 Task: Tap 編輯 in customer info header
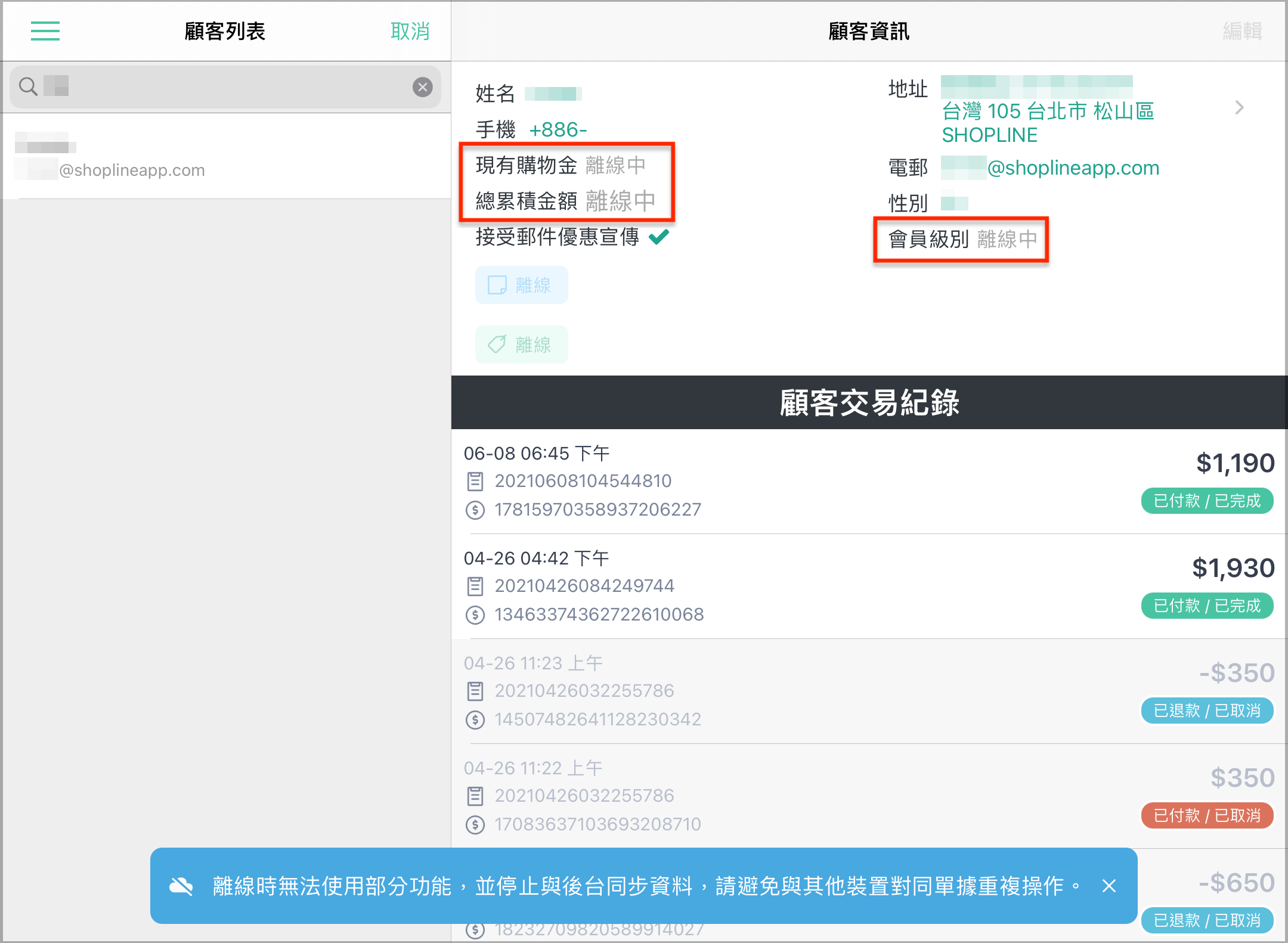pos(1243,31)
